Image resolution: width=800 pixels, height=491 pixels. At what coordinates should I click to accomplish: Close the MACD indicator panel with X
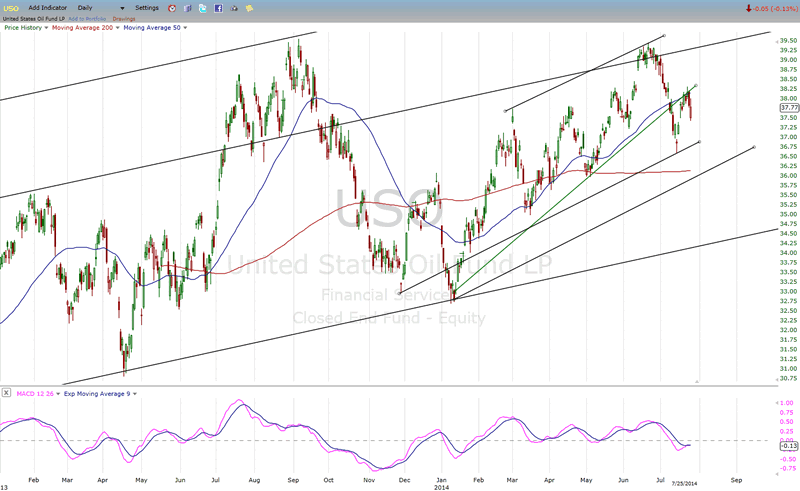coord(6,392)
